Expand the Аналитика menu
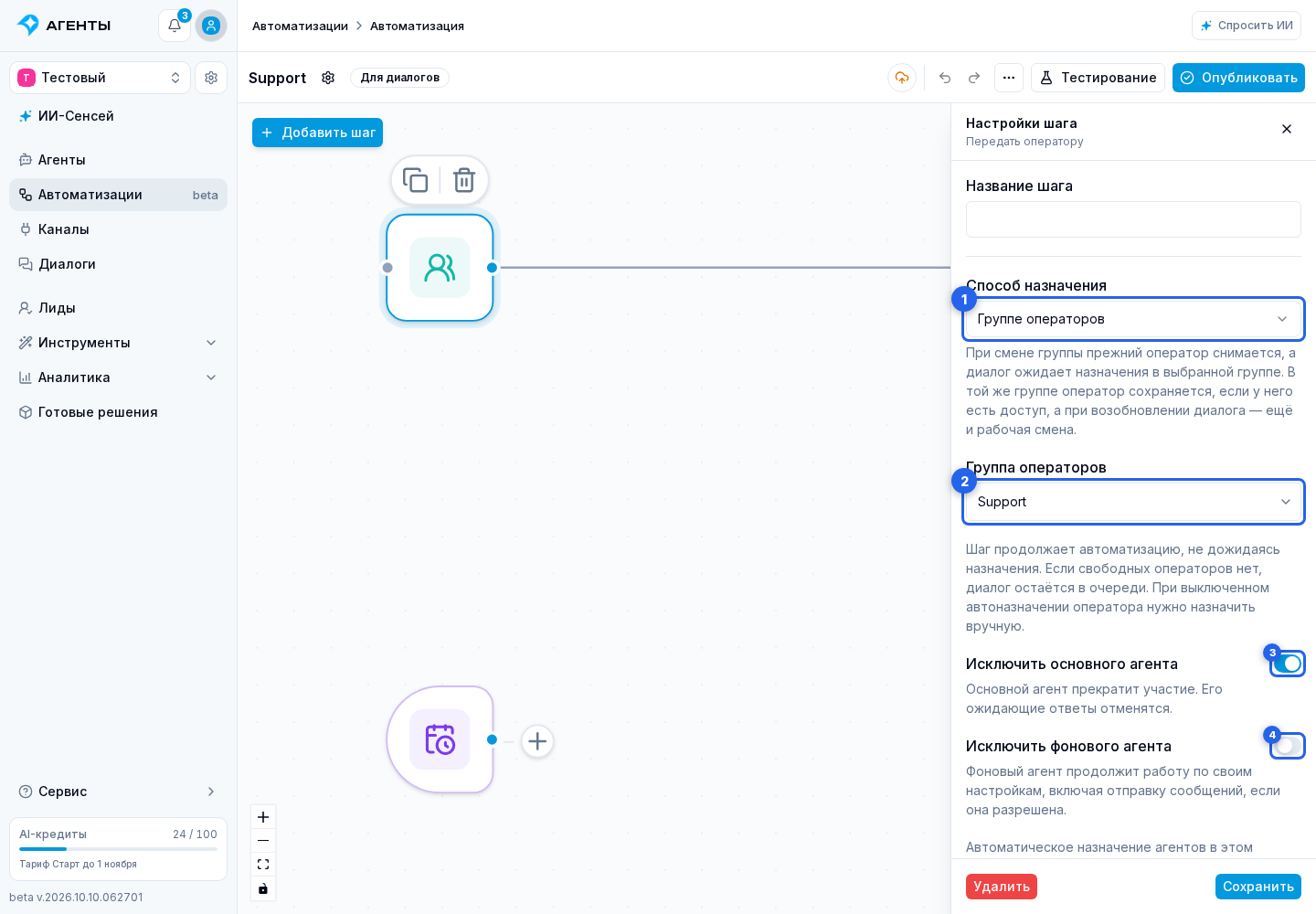The width and height of the screenshot is (1316, 914). [118, 377]
